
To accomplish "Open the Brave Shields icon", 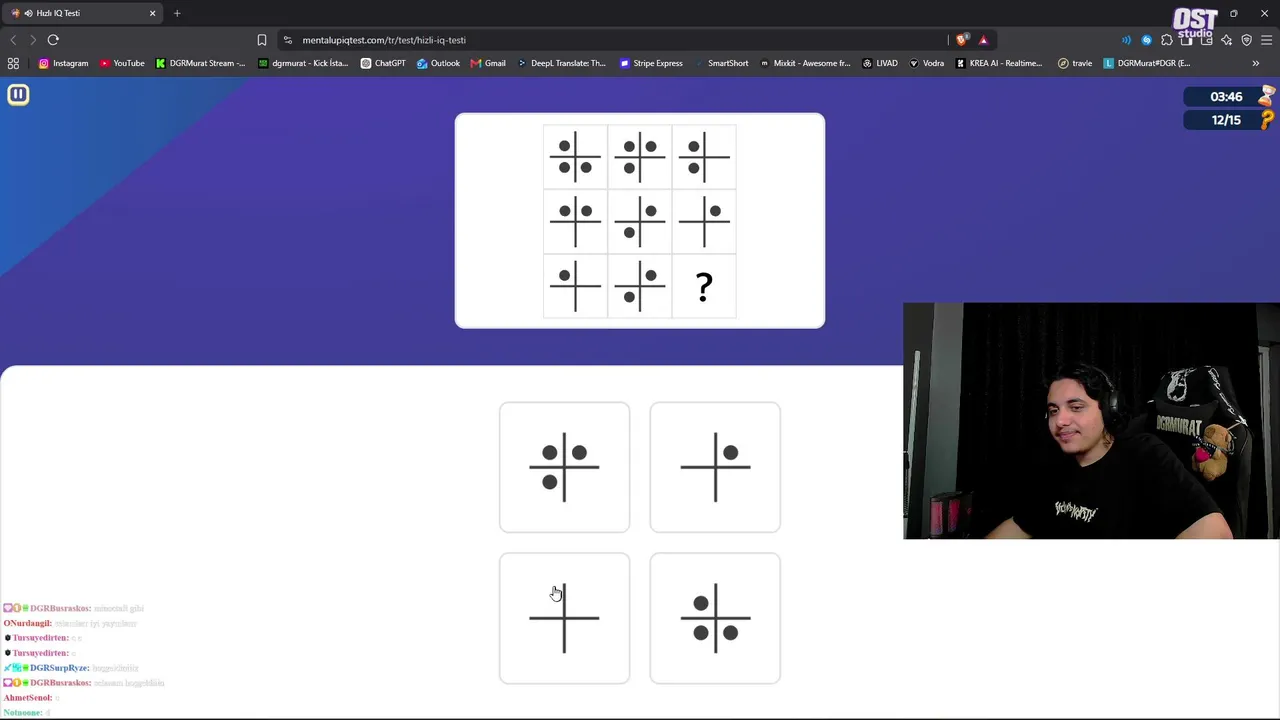I will 962,40.
